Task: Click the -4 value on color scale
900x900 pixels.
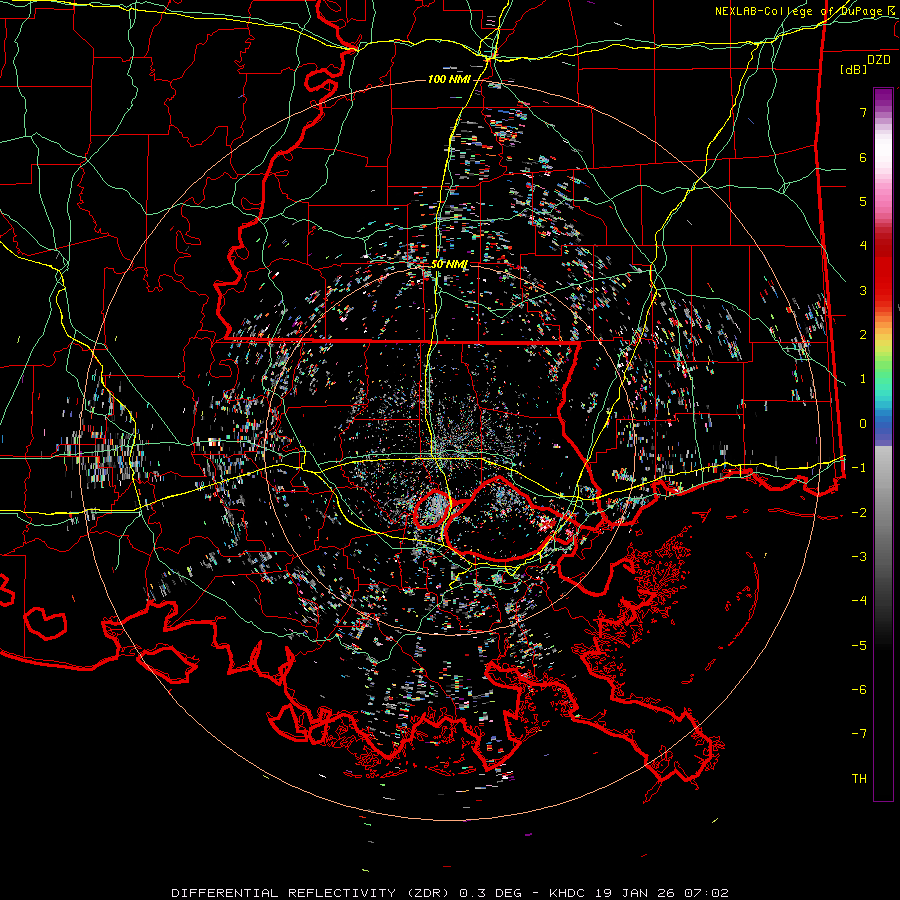Action: (x=859, y=601)
